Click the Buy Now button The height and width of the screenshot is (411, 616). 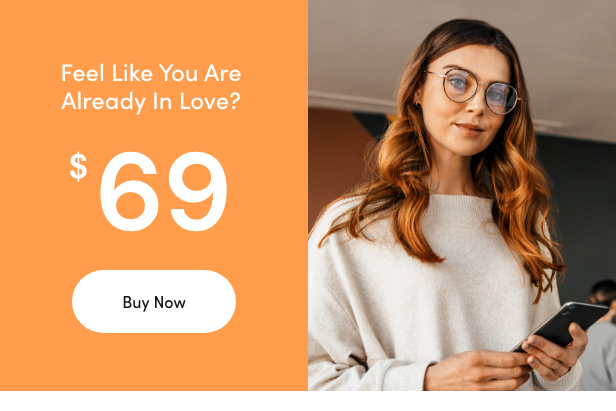coord(154,301)
